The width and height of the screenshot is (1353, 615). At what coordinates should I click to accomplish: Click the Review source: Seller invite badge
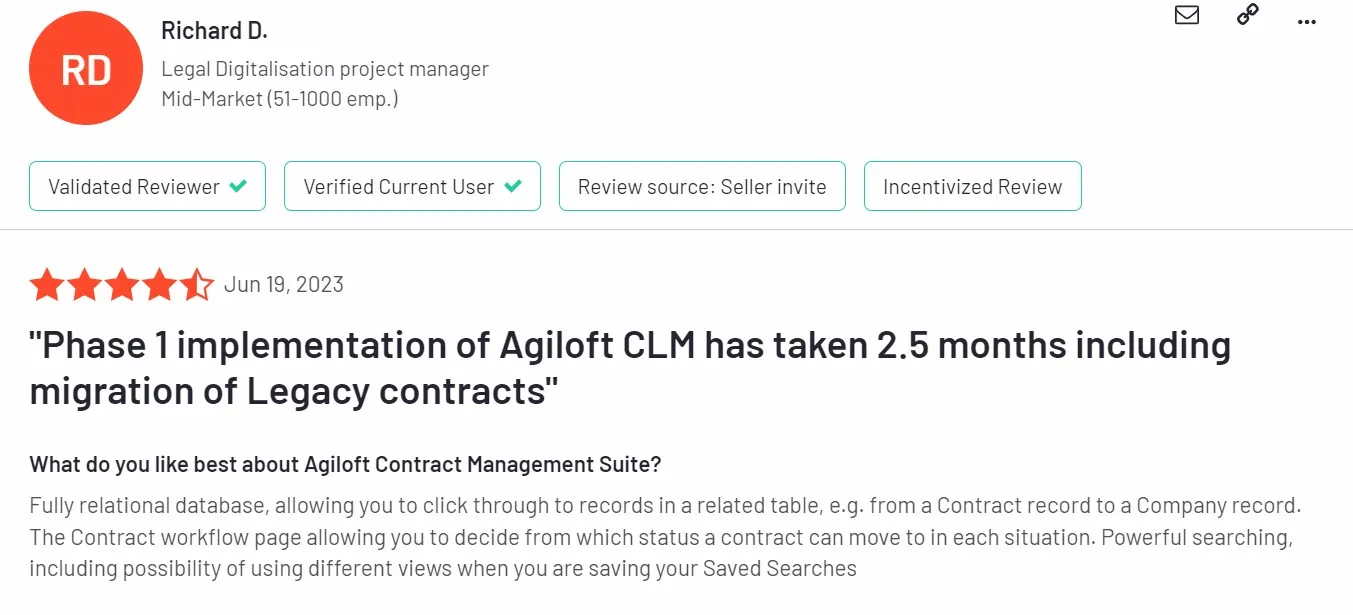pos(702,186)
